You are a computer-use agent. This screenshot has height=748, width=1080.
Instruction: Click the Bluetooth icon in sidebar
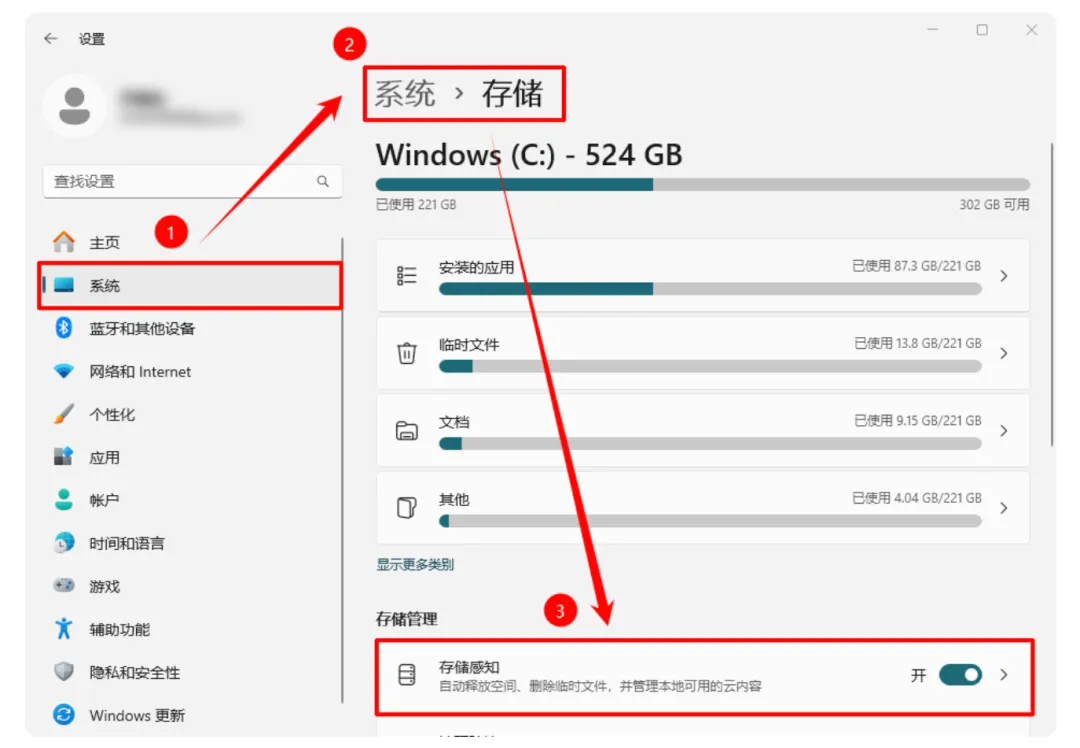click(64, 328)
